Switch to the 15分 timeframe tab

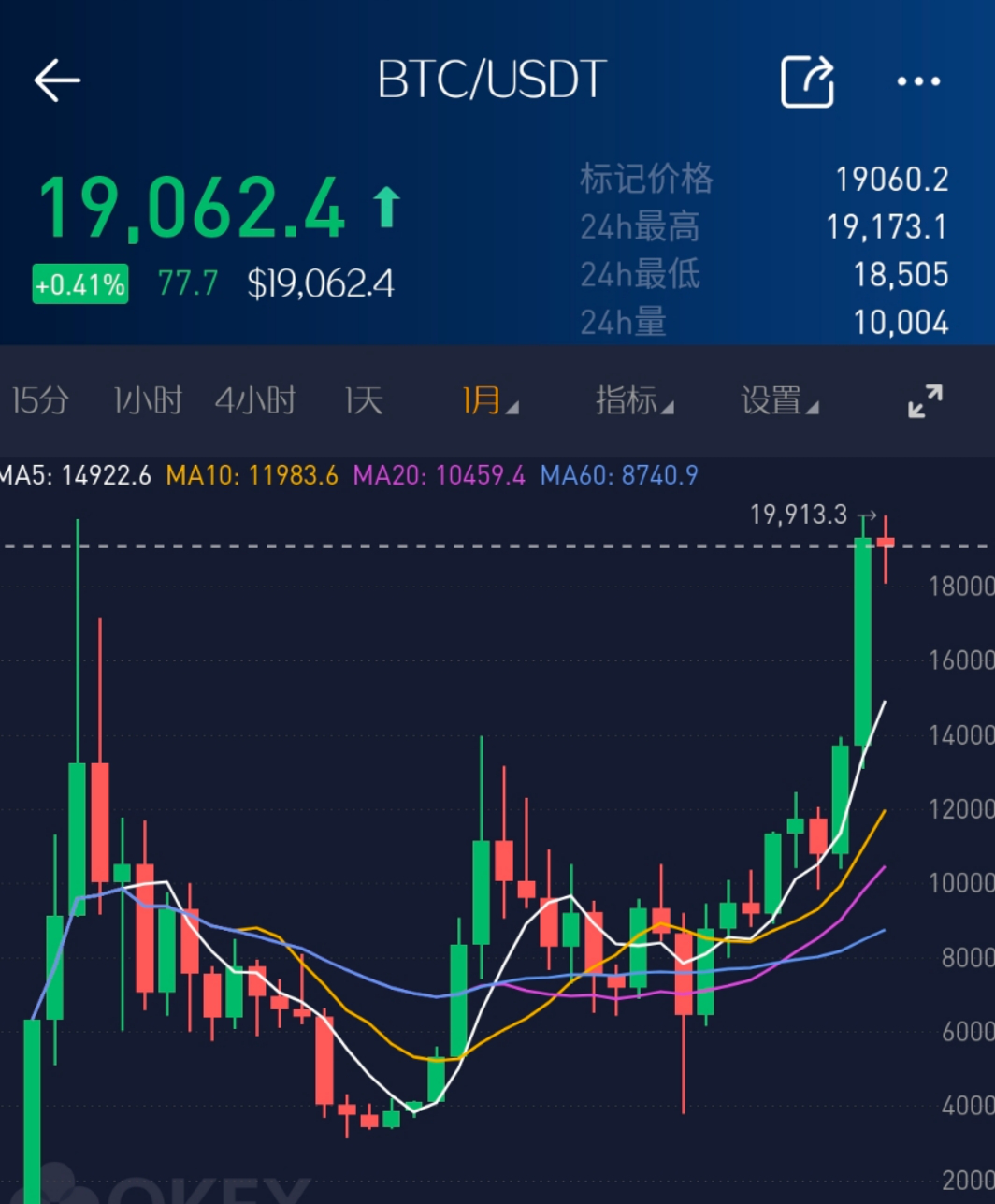tap(39, 401)
